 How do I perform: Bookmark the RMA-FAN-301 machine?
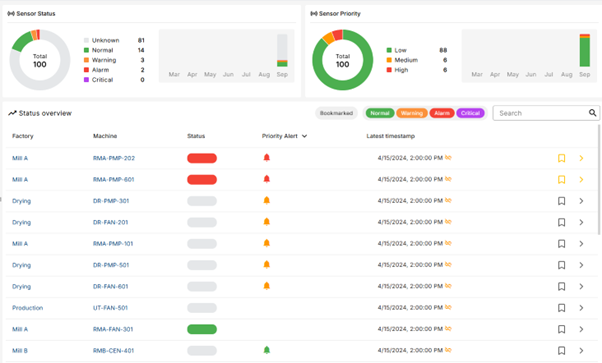tap(561, 329)
